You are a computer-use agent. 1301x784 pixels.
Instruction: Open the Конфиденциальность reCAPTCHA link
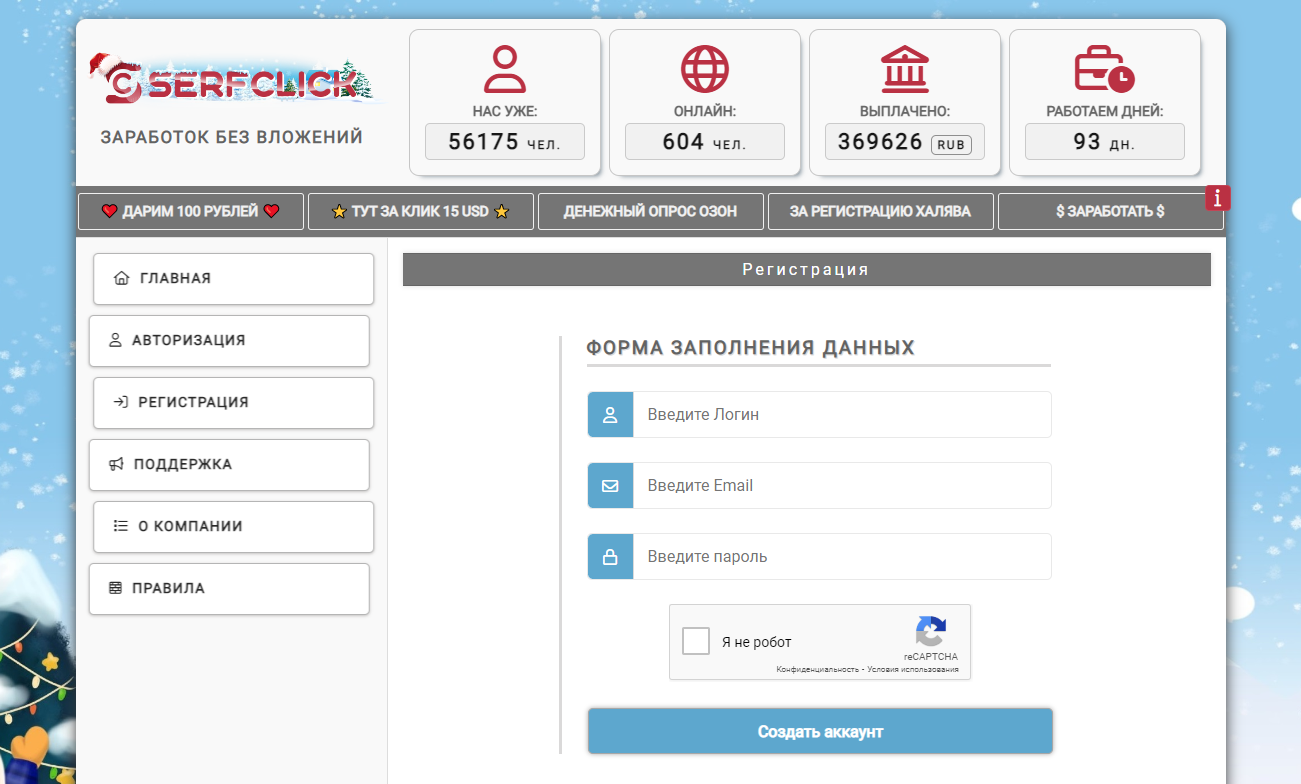[818, 669]
